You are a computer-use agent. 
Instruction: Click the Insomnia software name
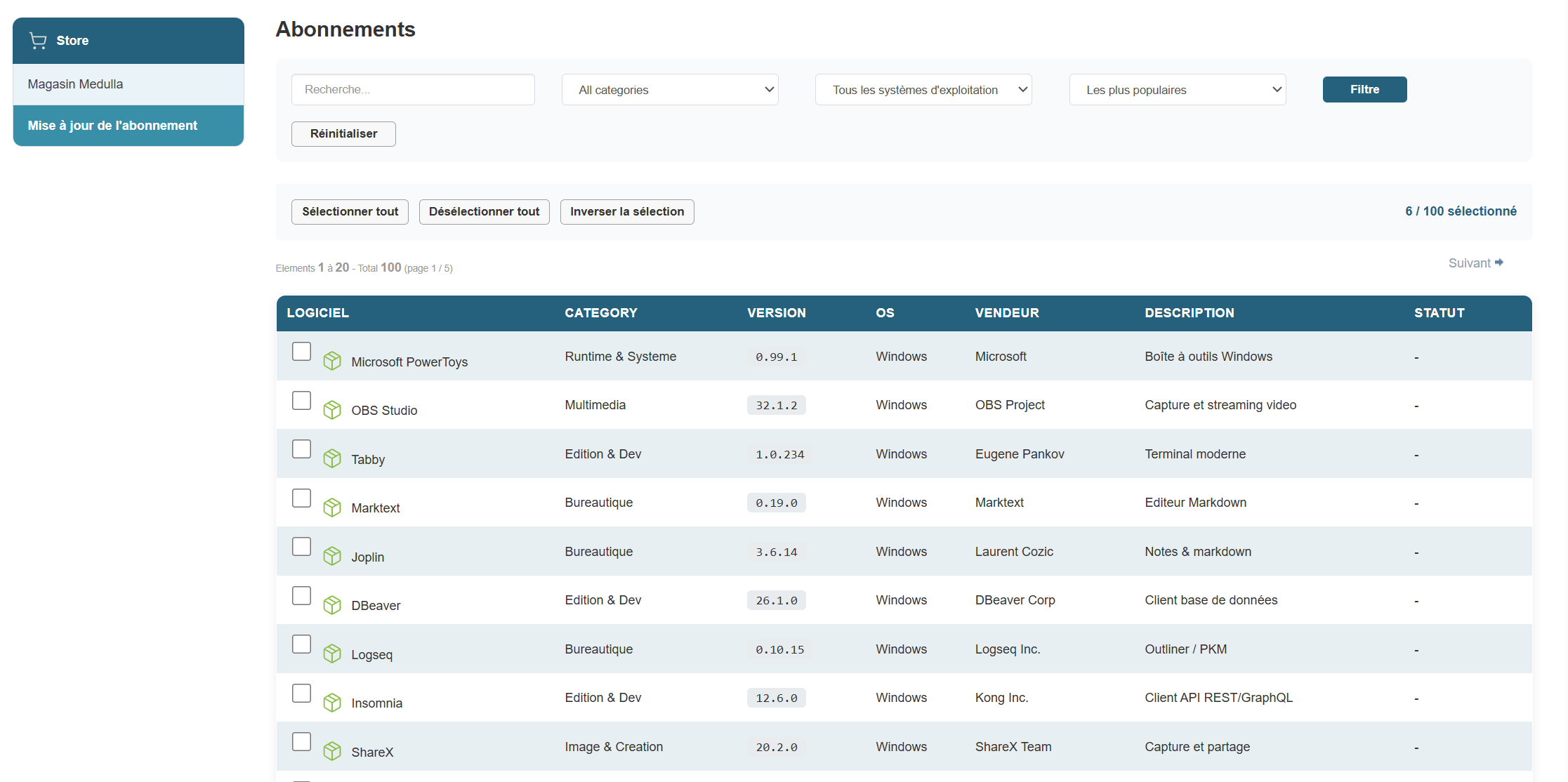[377, 703]
